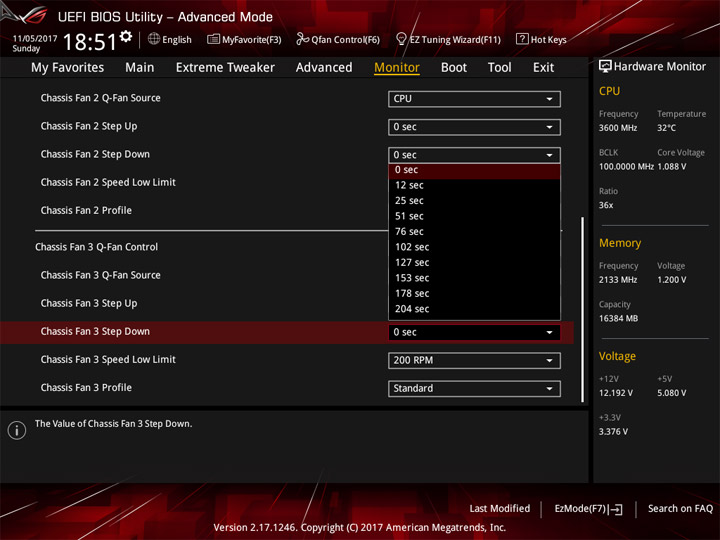Go to the Advanced tab
This screenshot has height=540, width=720.
click(x=324, y=68)
